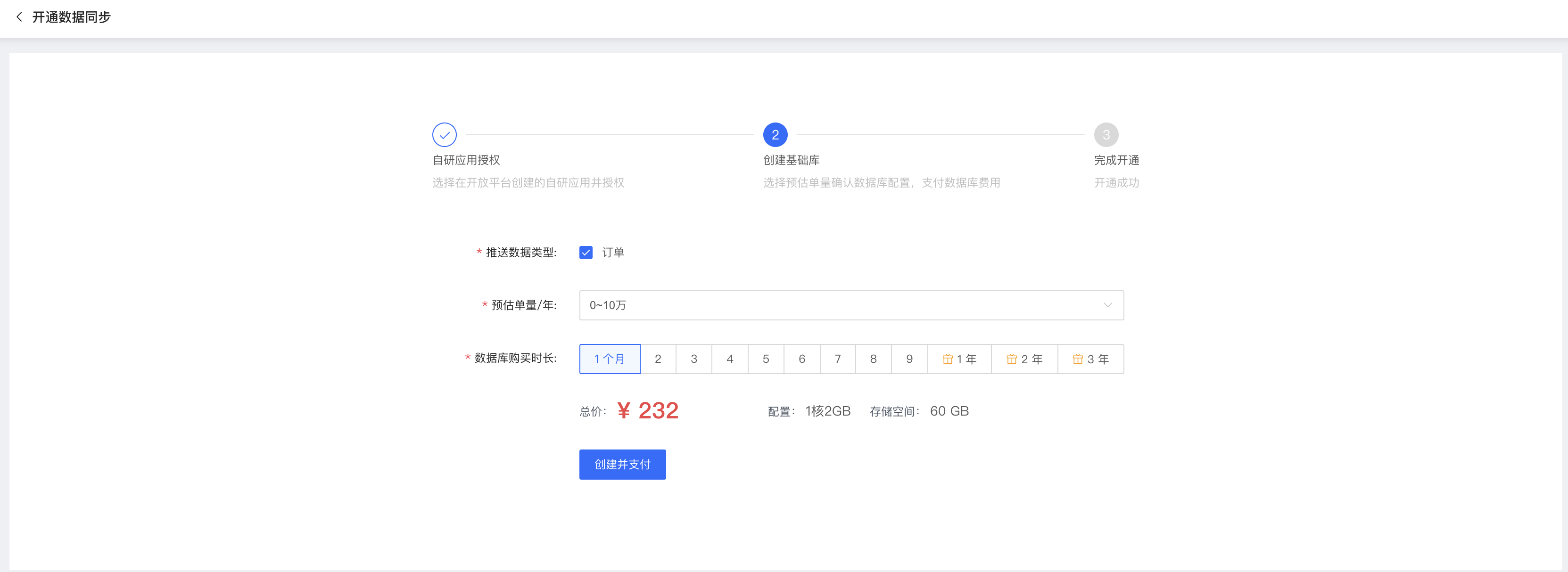Select the 2-month duration option
This screenshot has width=1568, height=572.
point(658,359)
